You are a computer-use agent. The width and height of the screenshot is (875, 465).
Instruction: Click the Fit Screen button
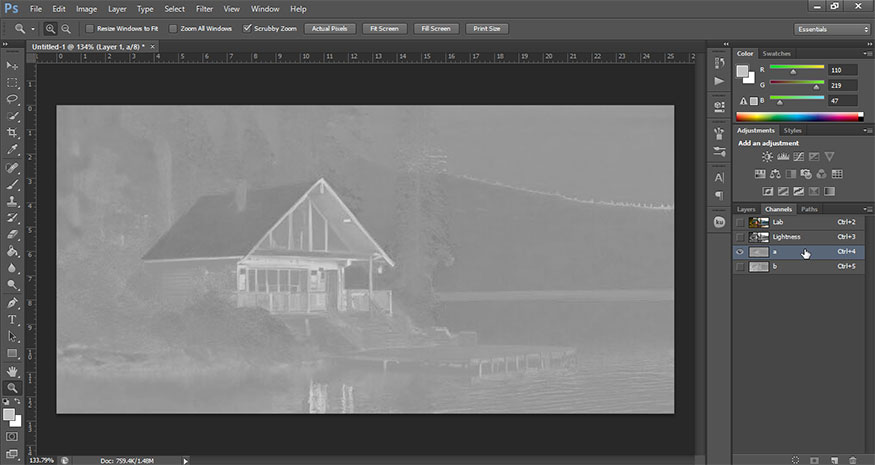pos(383,29)
